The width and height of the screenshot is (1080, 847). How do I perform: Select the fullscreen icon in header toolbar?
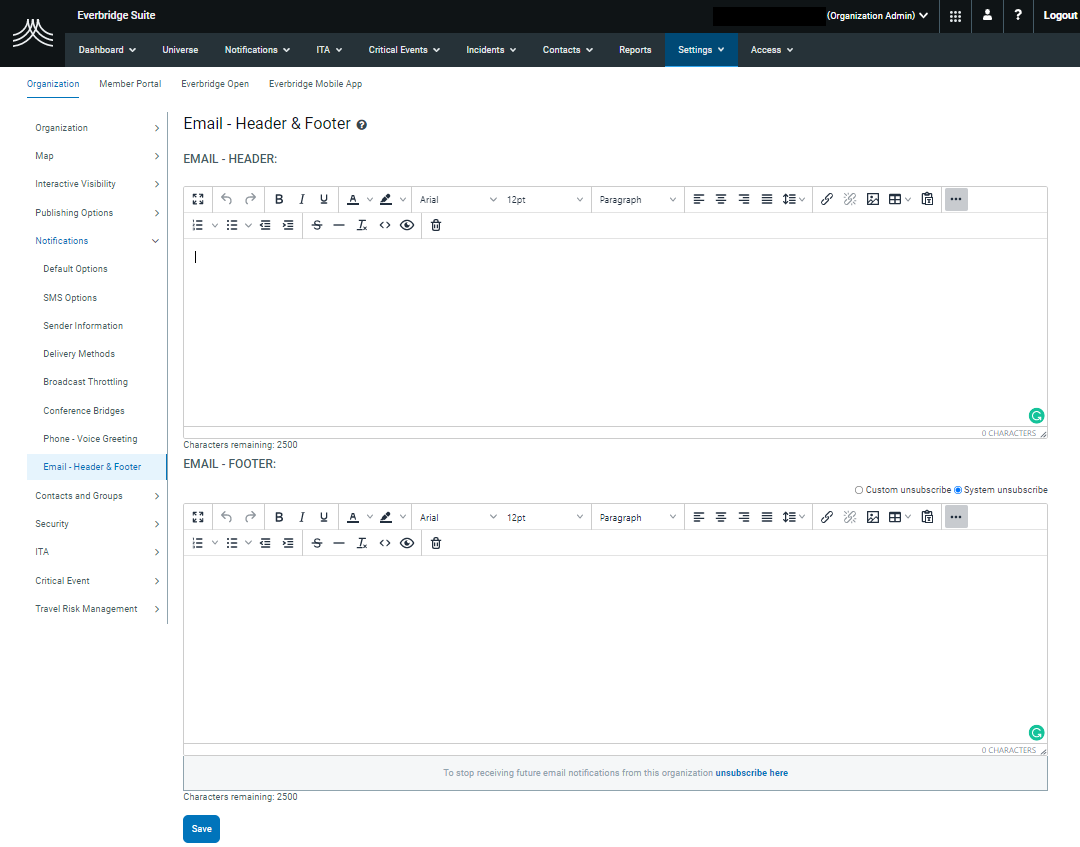coord(197,199)
